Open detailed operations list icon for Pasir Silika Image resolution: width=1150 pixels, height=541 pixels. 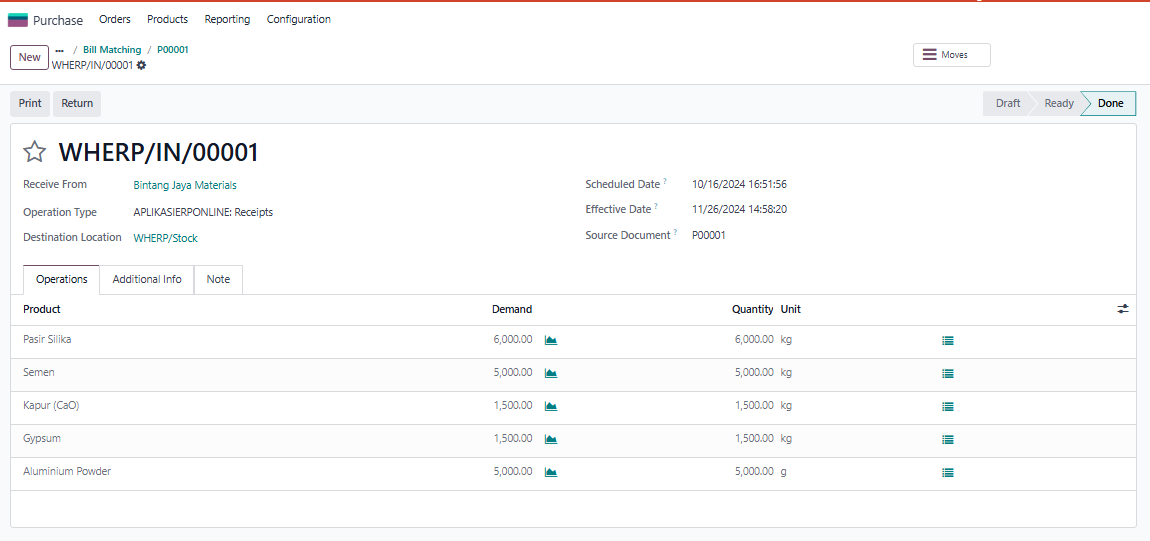pyautogui.click(x=947, y=340)
